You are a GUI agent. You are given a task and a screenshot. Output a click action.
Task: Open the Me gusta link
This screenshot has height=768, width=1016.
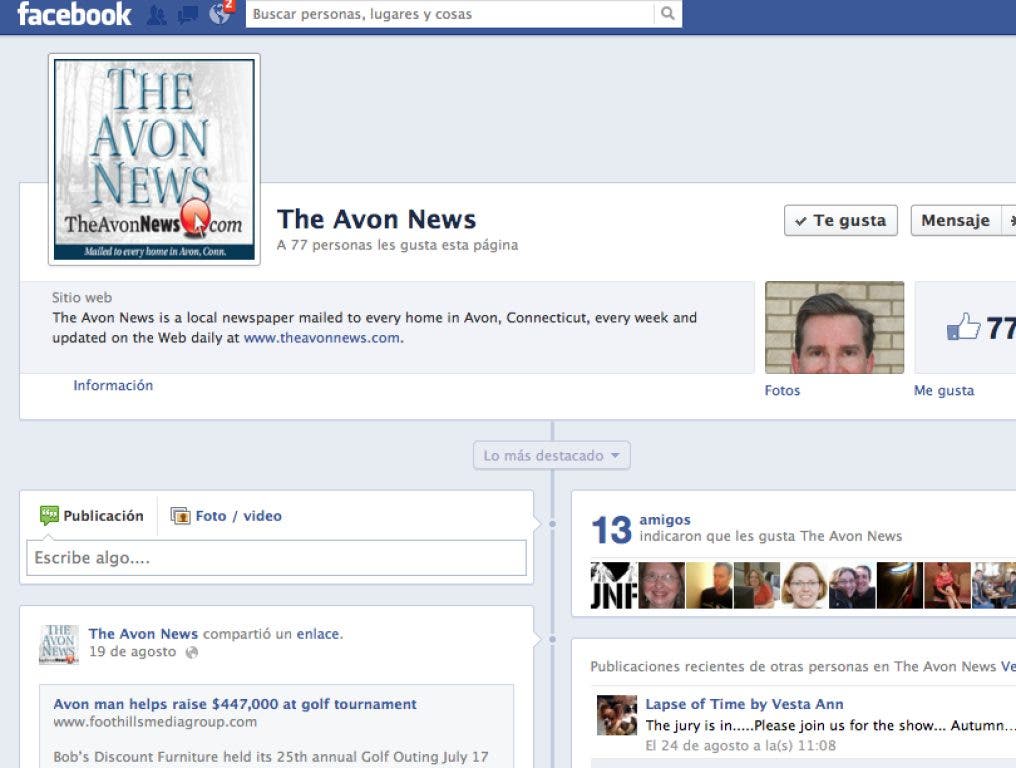[x=943, y=390]
